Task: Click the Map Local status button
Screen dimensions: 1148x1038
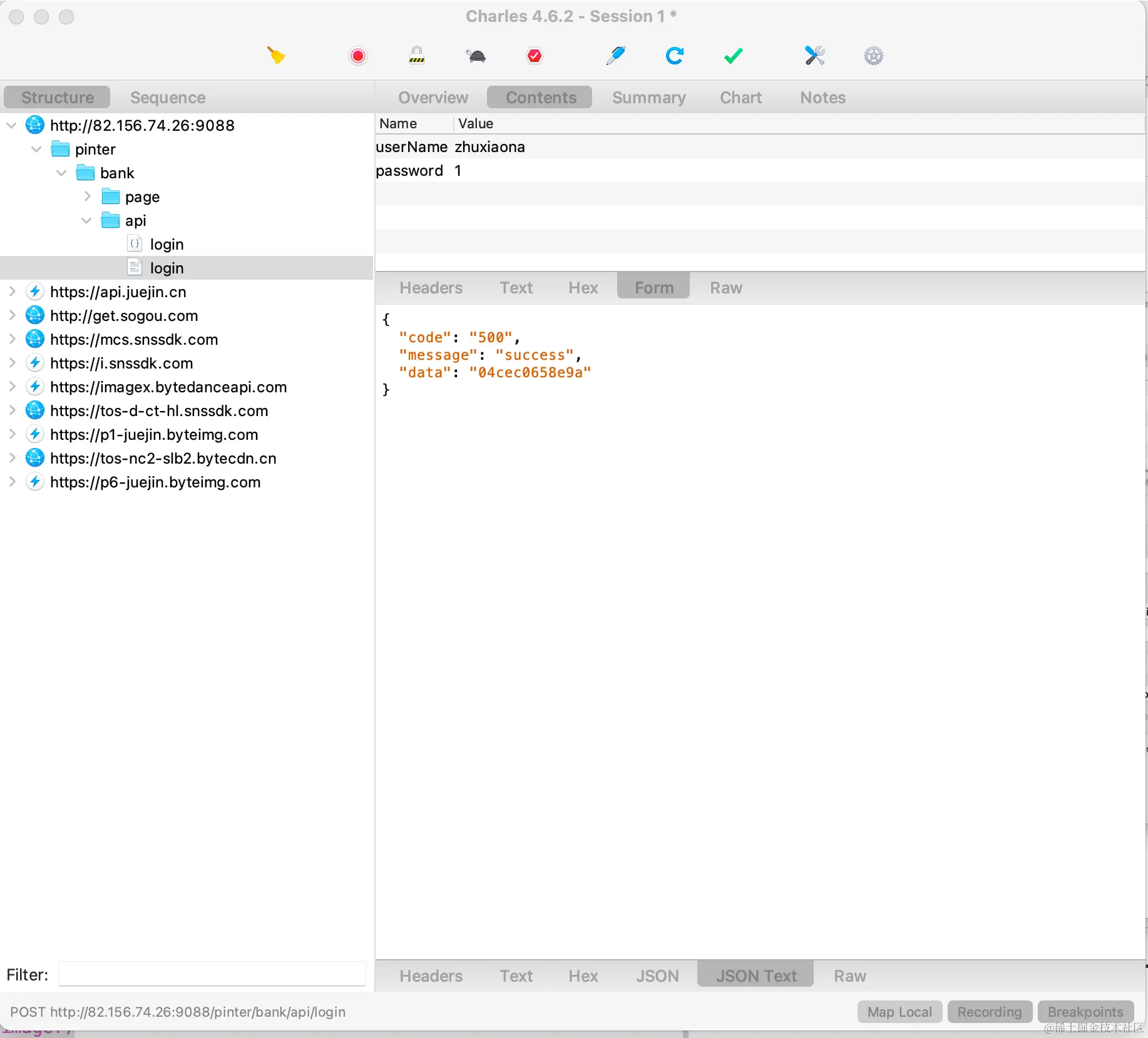Action: pos(899,1012)
